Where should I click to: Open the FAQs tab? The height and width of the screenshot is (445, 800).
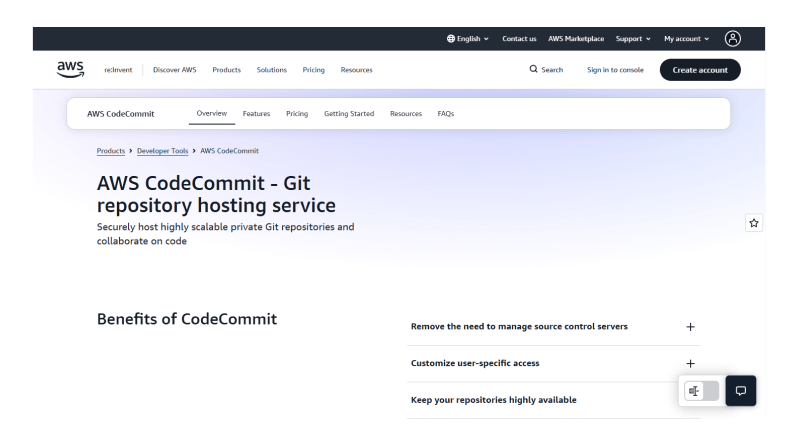446,114
